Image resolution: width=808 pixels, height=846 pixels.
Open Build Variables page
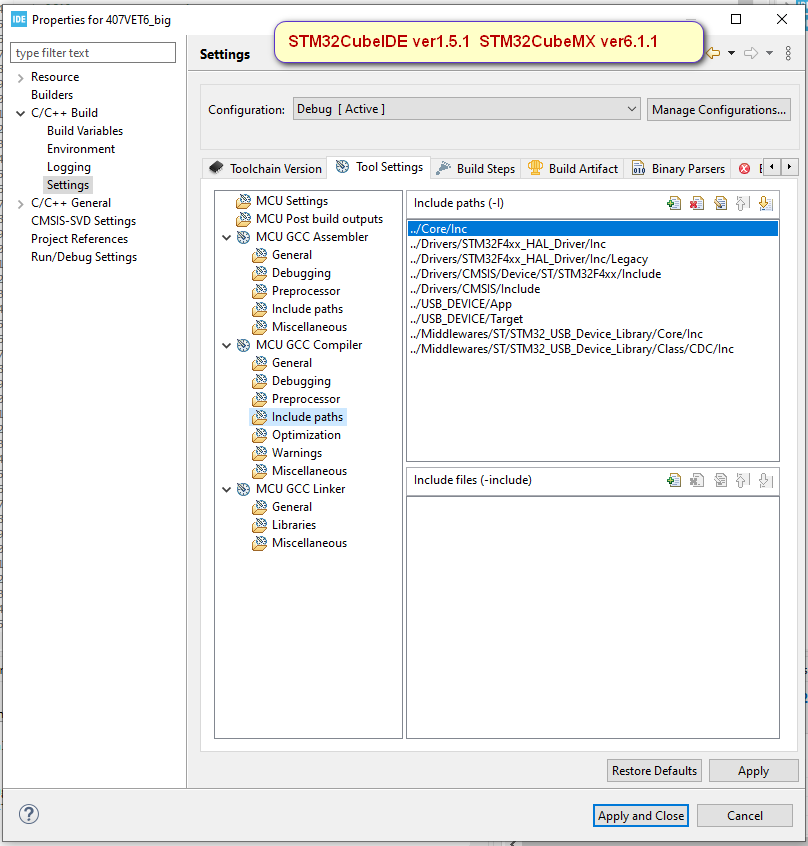[85, 131]
